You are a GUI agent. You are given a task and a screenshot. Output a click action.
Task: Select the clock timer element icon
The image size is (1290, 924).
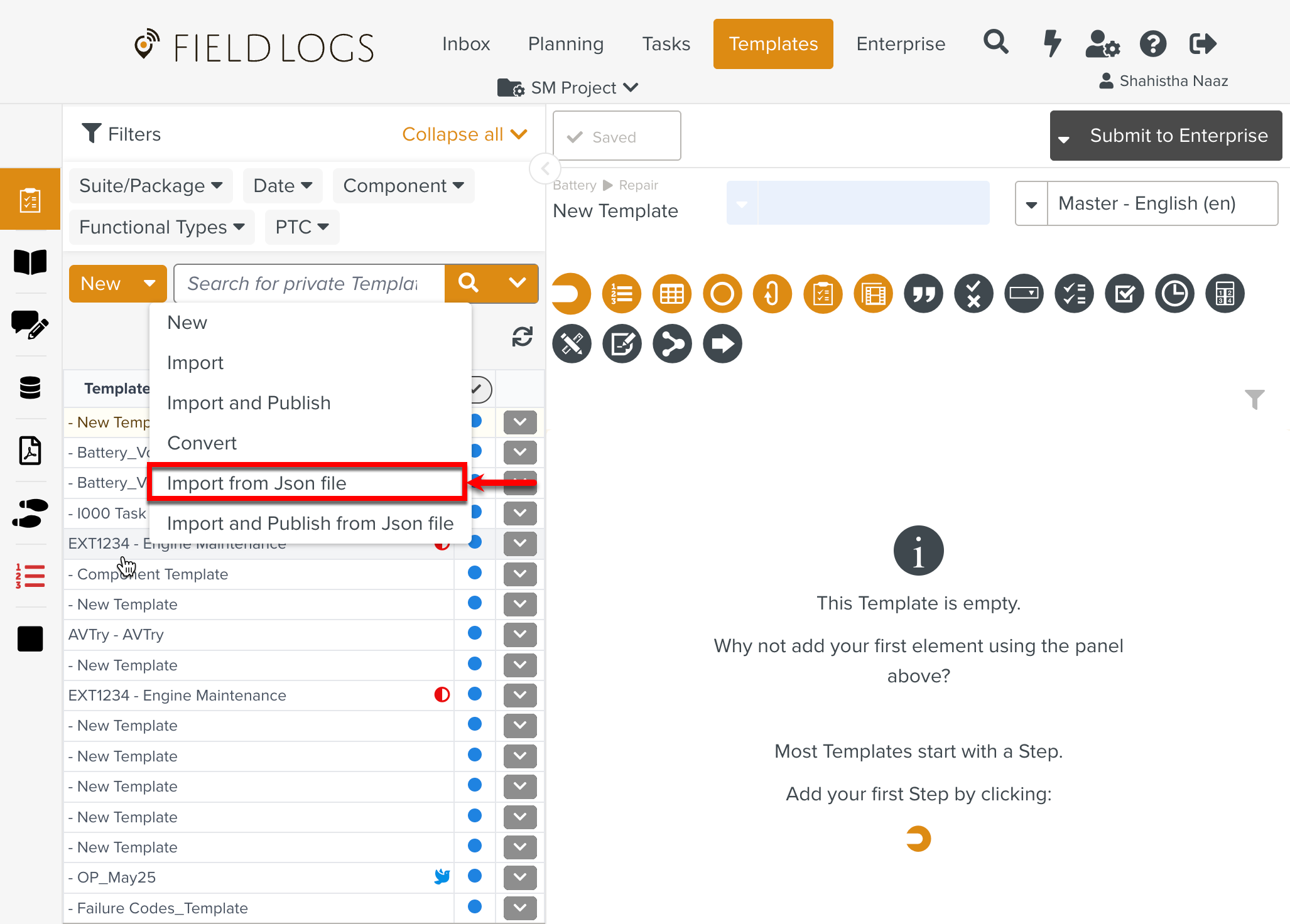pos(1174,293)
